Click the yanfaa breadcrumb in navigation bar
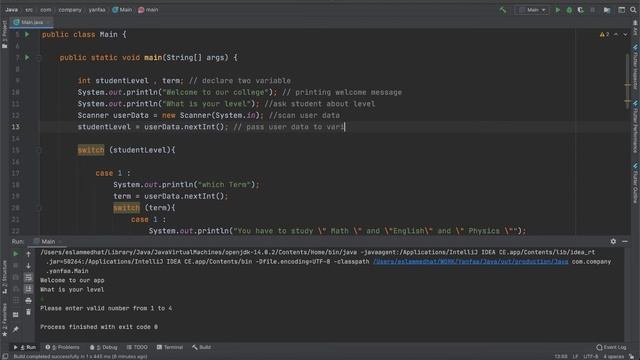Viewport: 640px width, 360px height. [x=97, y=10]
